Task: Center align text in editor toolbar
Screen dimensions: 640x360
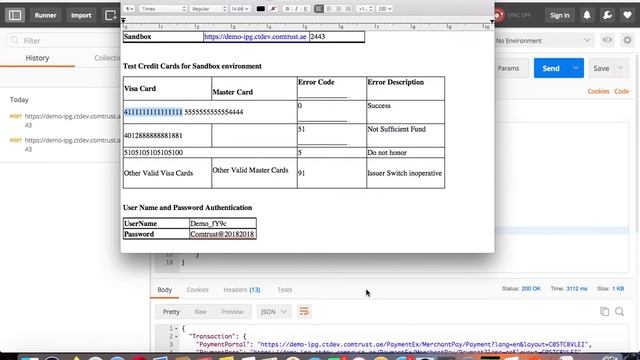Action: coord(329,9)
